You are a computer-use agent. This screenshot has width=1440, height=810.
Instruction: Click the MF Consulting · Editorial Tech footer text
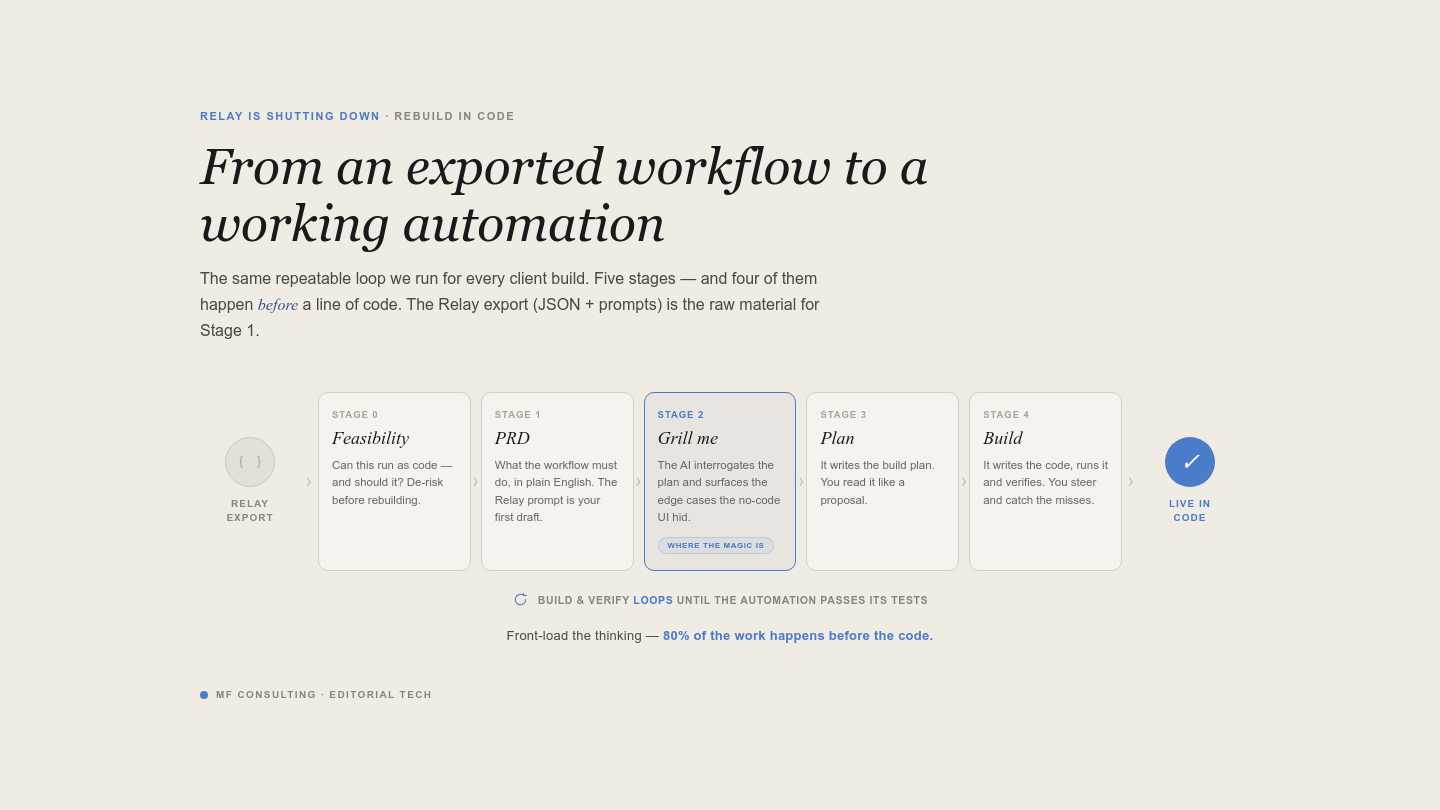(x=324, y=695)
